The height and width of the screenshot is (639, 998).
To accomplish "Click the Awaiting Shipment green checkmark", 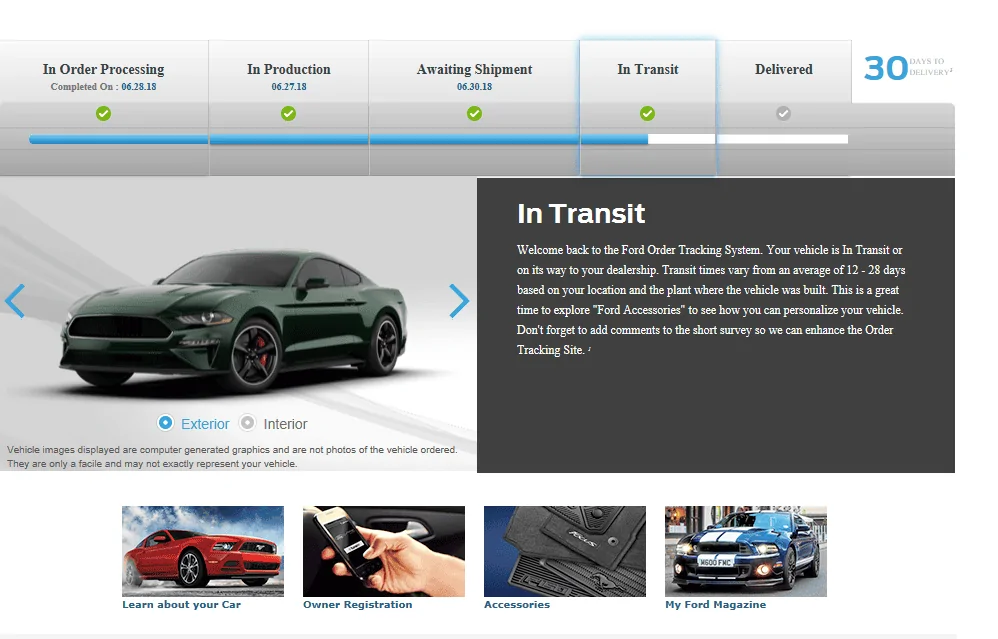I will point(474,113).
